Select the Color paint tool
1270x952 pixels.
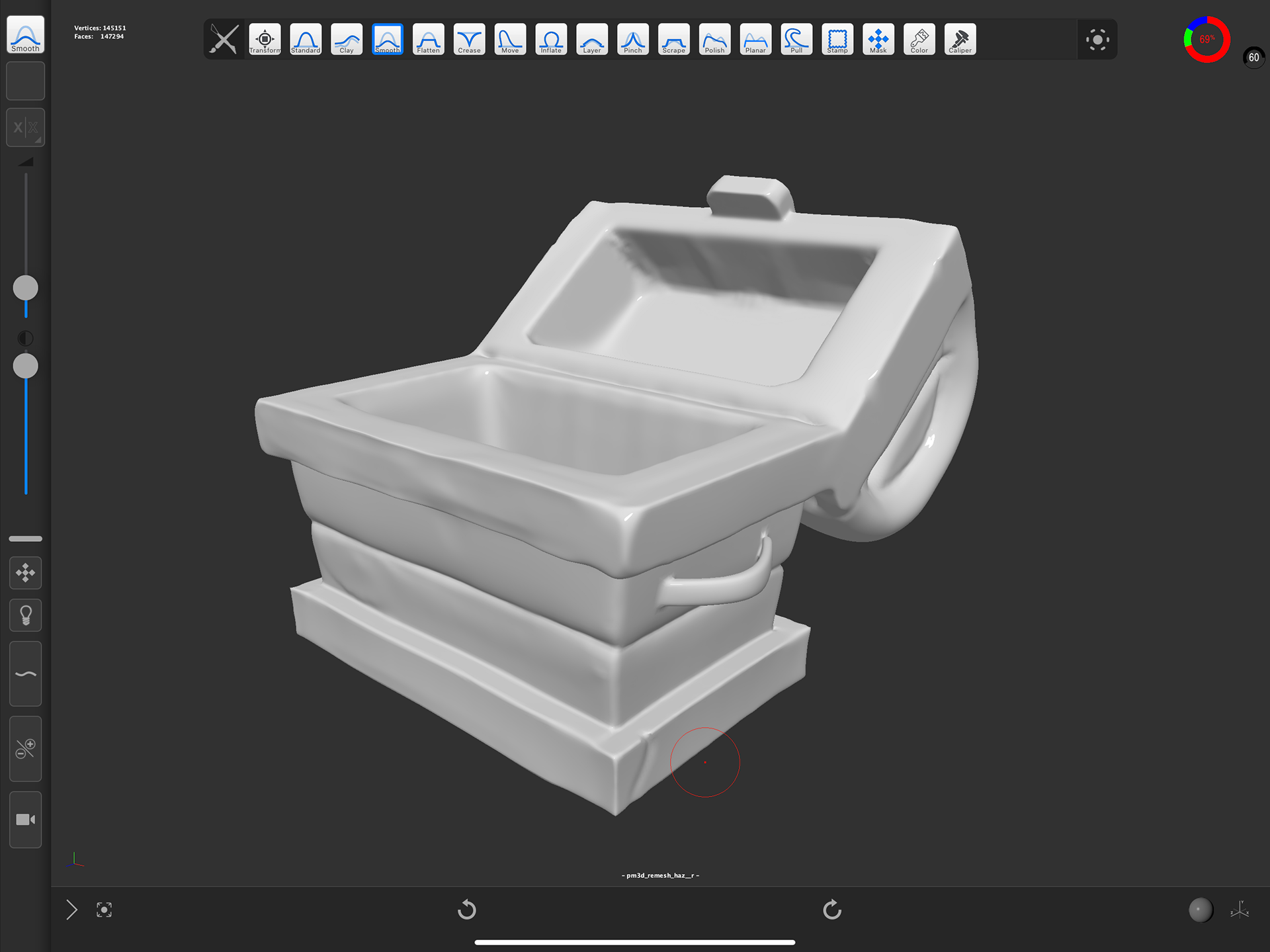(x=919, y=39)
